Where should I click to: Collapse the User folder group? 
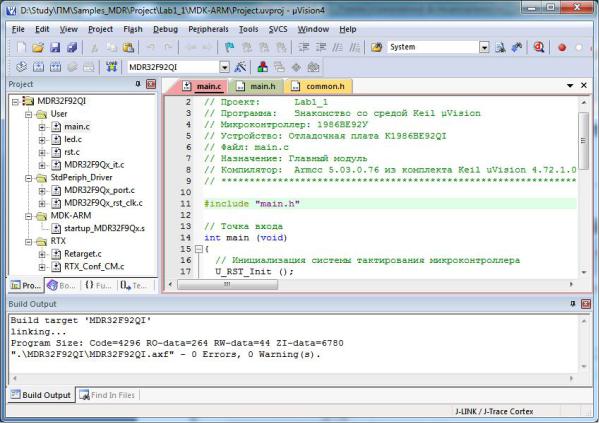coord(29,114)
